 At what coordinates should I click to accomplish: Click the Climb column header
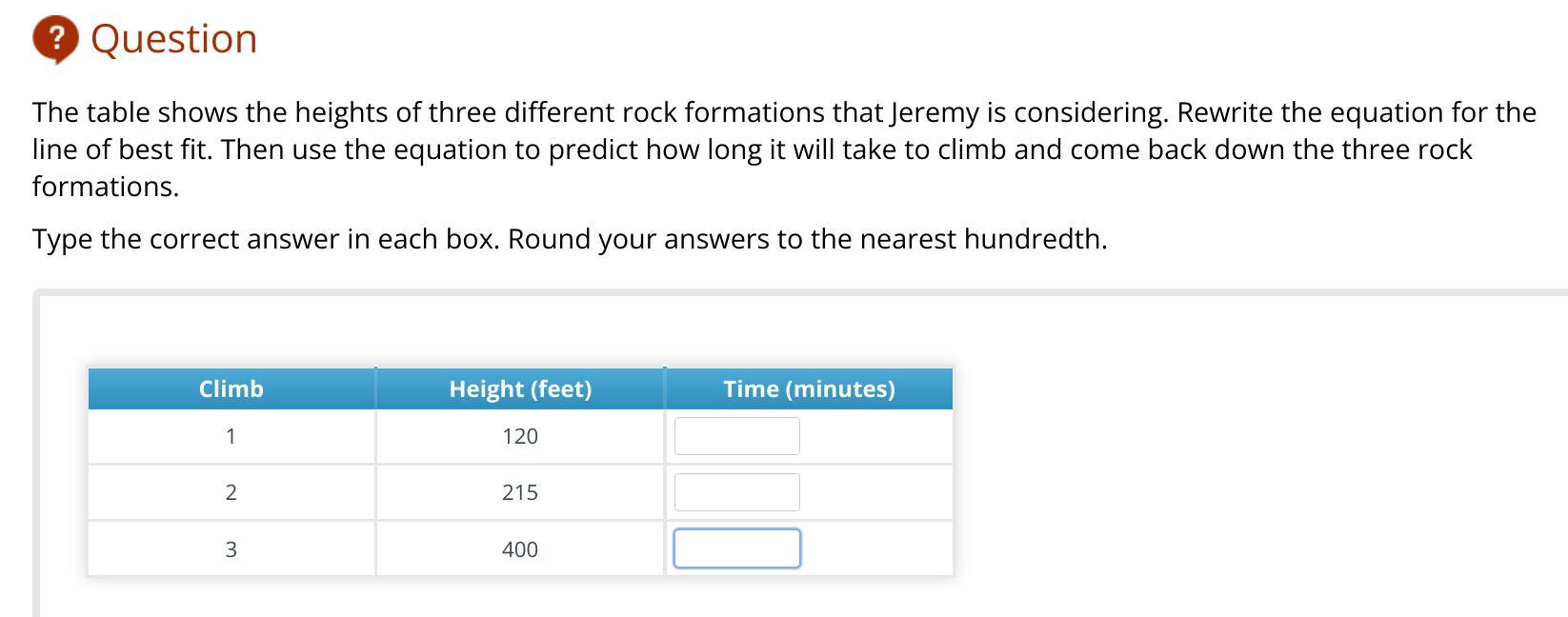(x=231, y=388)
